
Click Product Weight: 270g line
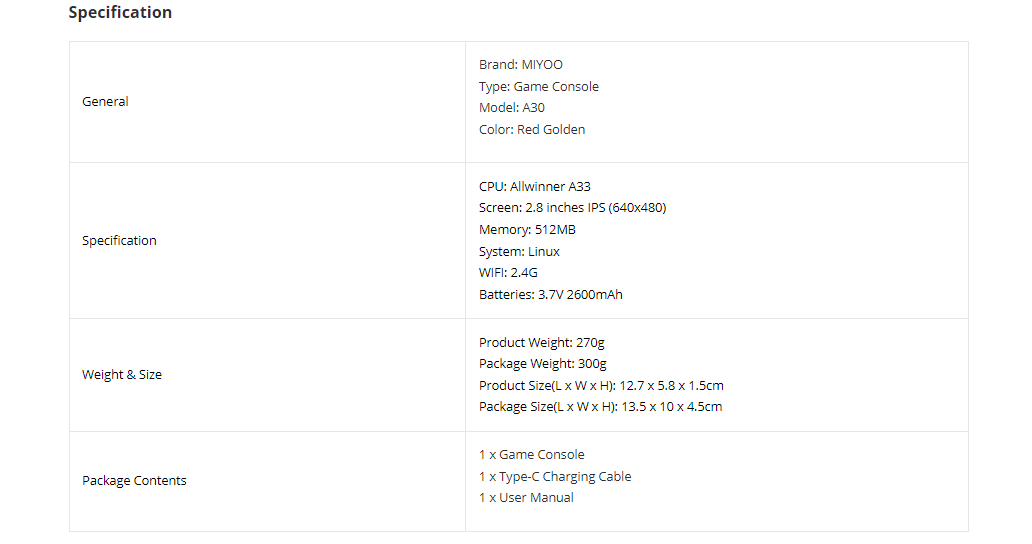542,343
